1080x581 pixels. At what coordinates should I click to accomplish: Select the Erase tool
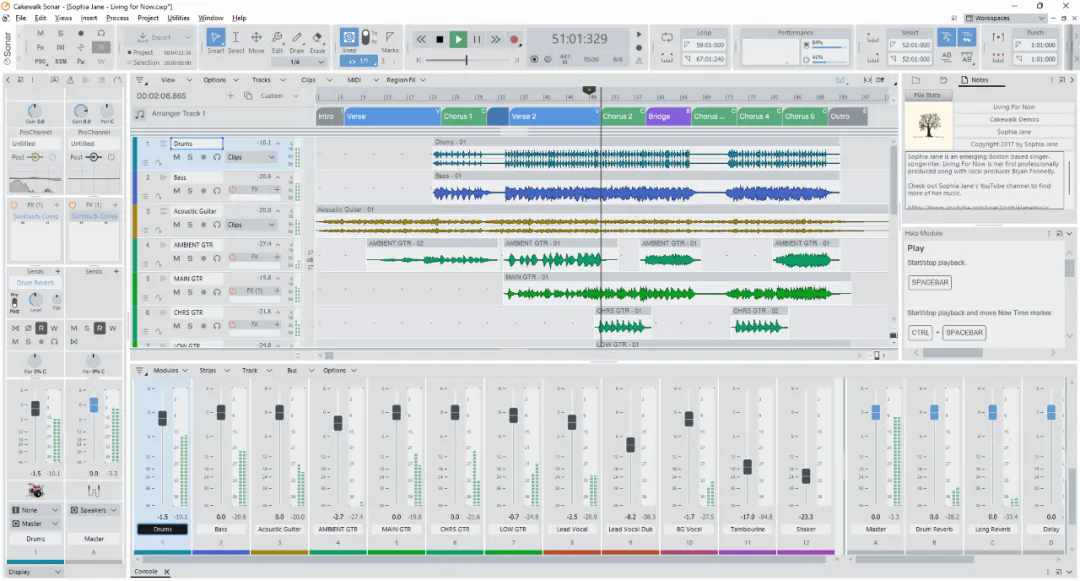click(x=318, y=41)
